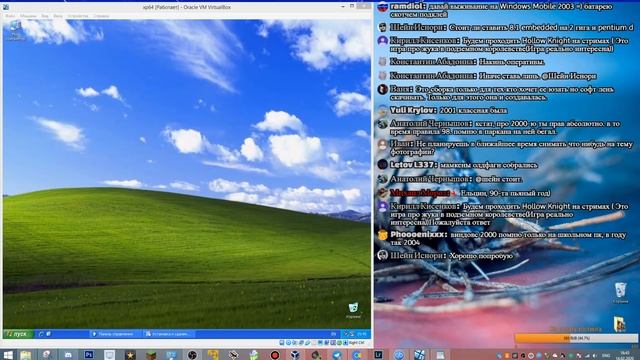Open the Recycle Bin on host desktop
Screen dimensions: 640x360
pyautogui.click(x=620, y=293)
